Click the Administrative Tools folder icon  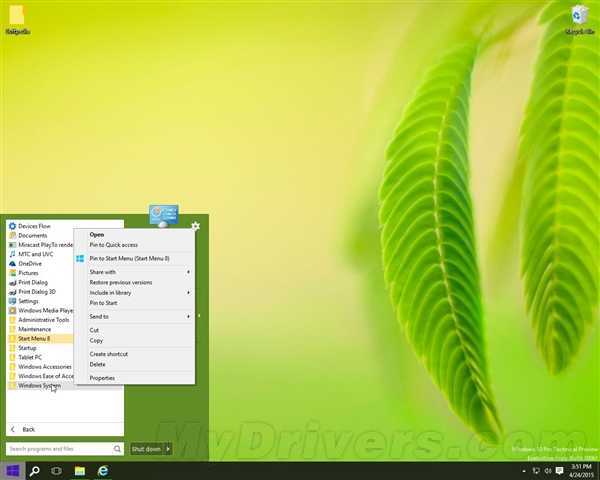(x=12, y=320)
